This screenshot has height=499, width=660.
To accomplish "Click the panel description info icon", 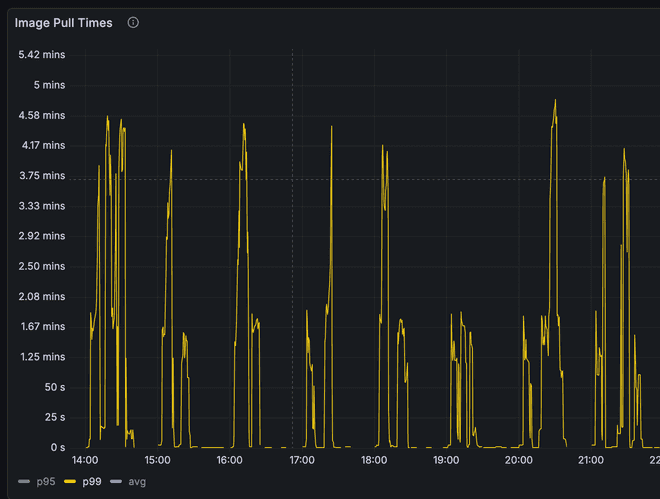I will click(x=133, y=22).
